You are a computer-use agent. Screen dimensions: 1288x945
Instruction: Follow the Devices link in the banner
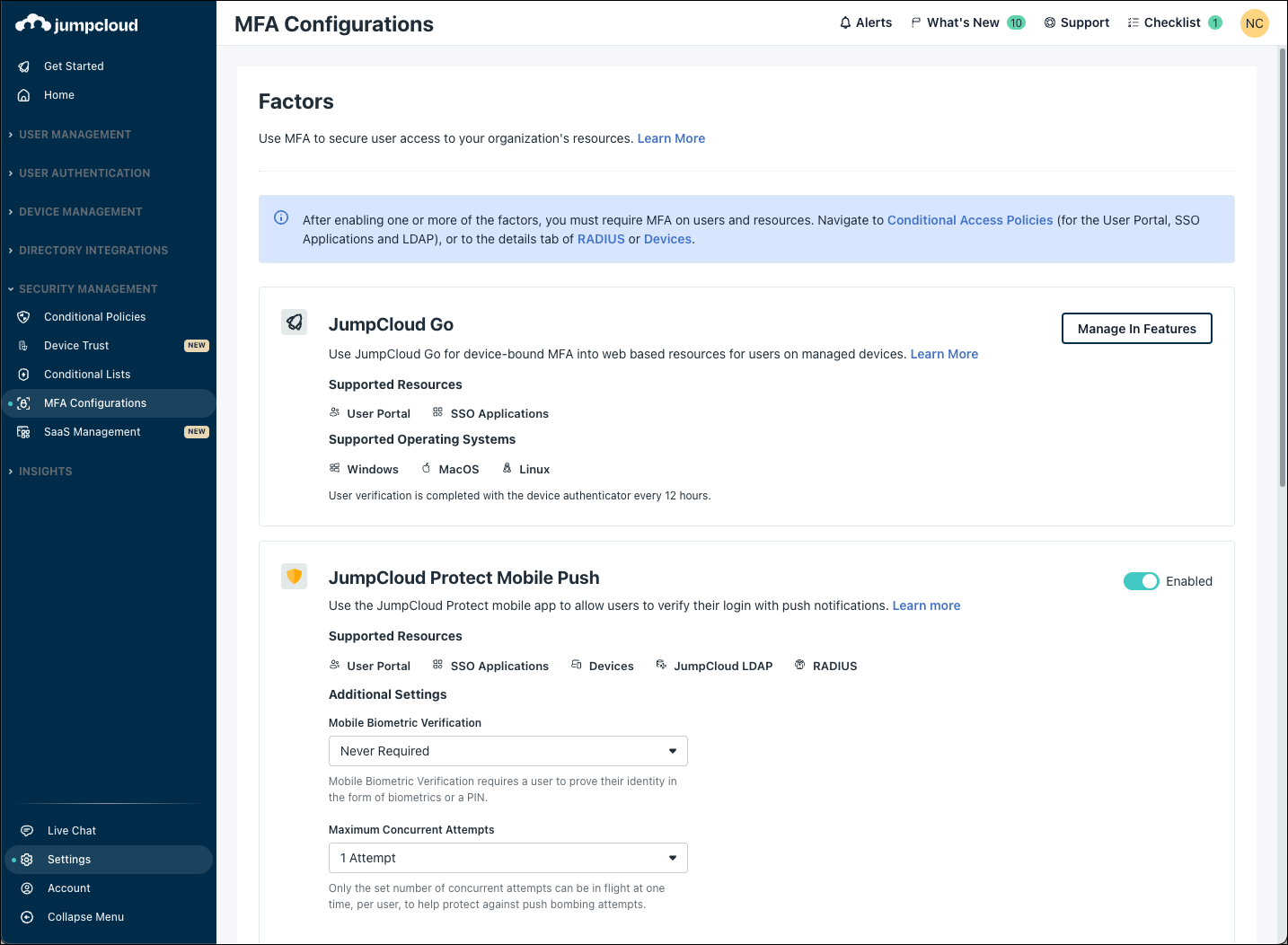click(667, 239)
